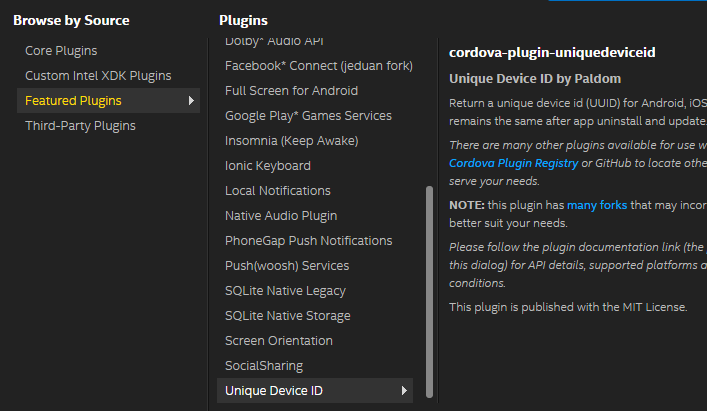Pick SQLite Native Legacy plugin
707x411 pixels.
285,291
